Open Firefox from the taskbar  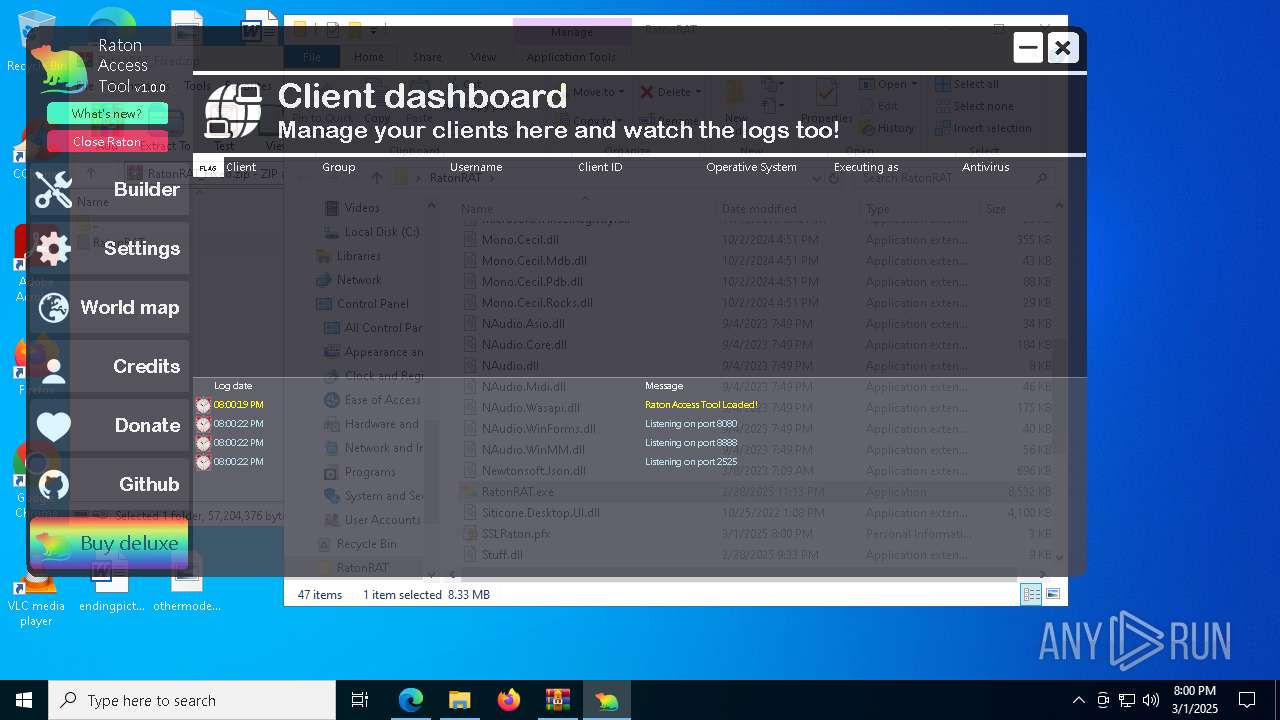(508, 700)
